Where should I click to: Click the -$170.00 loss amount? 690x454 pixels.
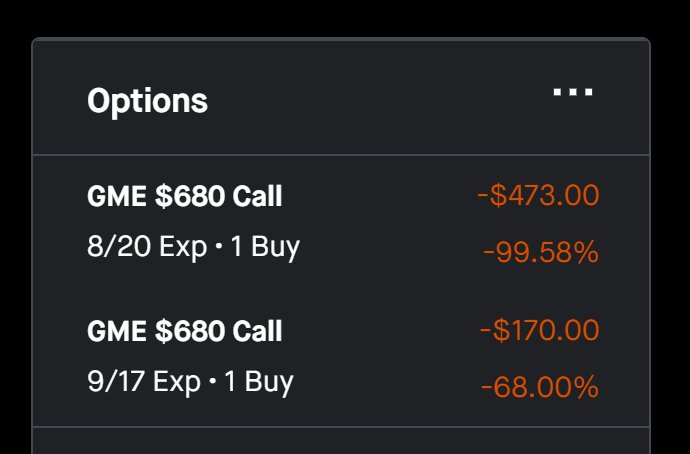[x=540, y=330]
